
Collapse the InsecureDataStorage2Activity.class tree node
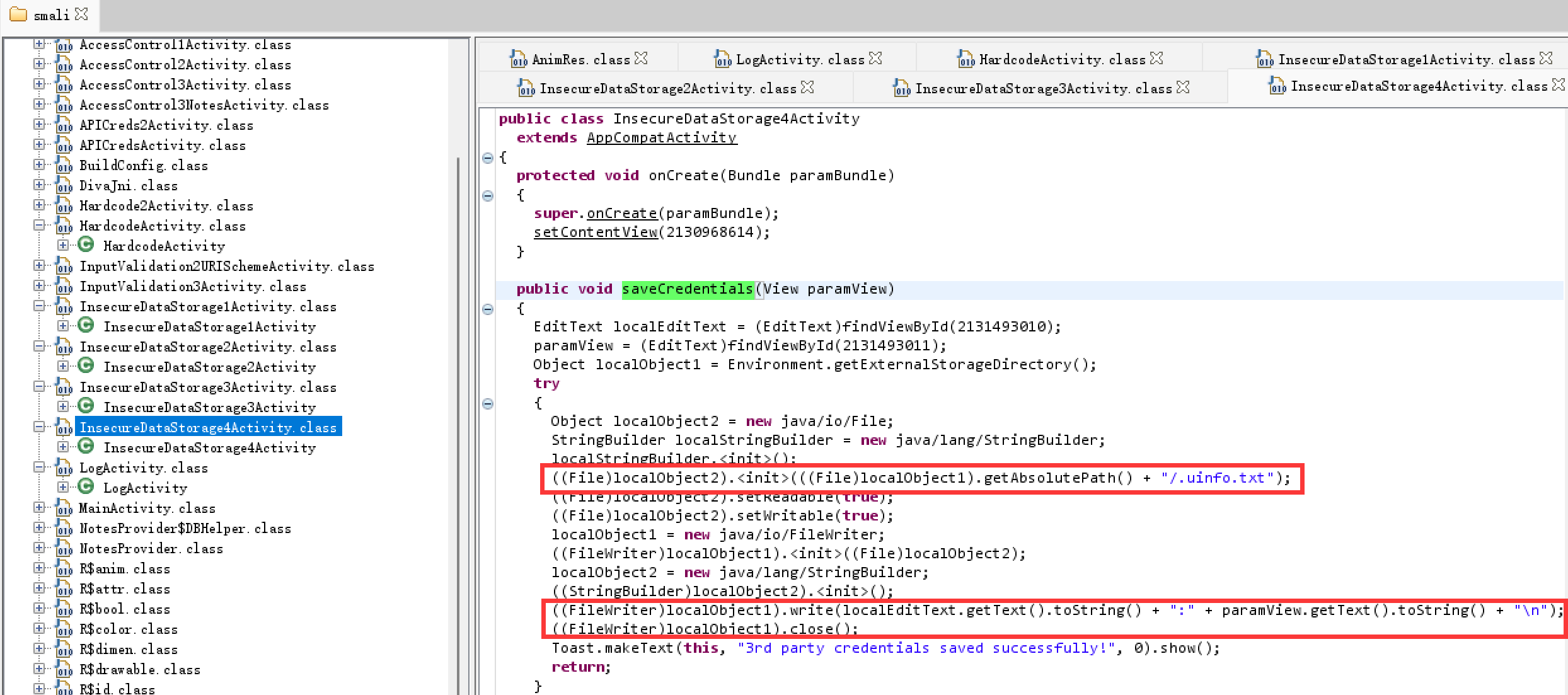click(39, 346)
